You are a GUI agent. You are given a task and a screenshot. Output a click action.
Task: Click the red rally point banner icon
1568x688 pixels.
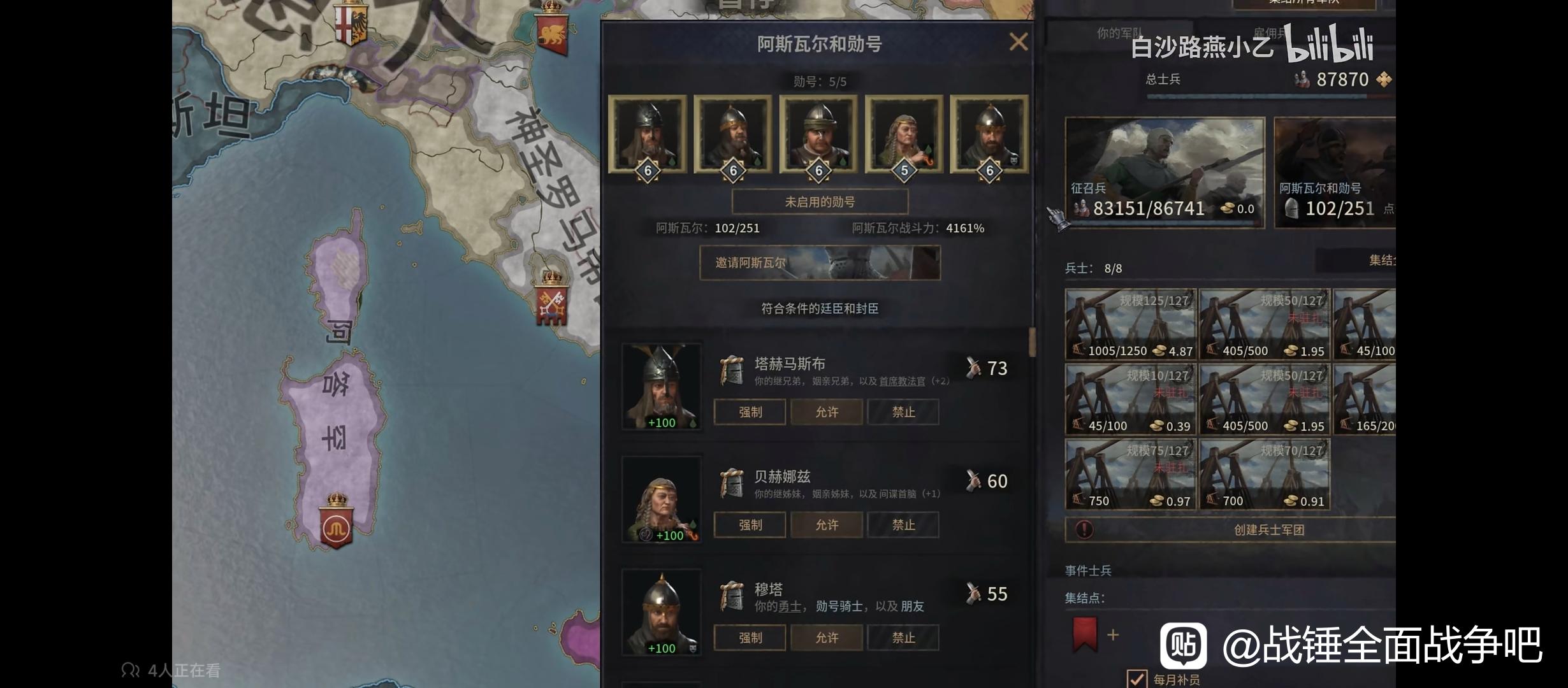pyautogui.click(x=1085, y=634)
